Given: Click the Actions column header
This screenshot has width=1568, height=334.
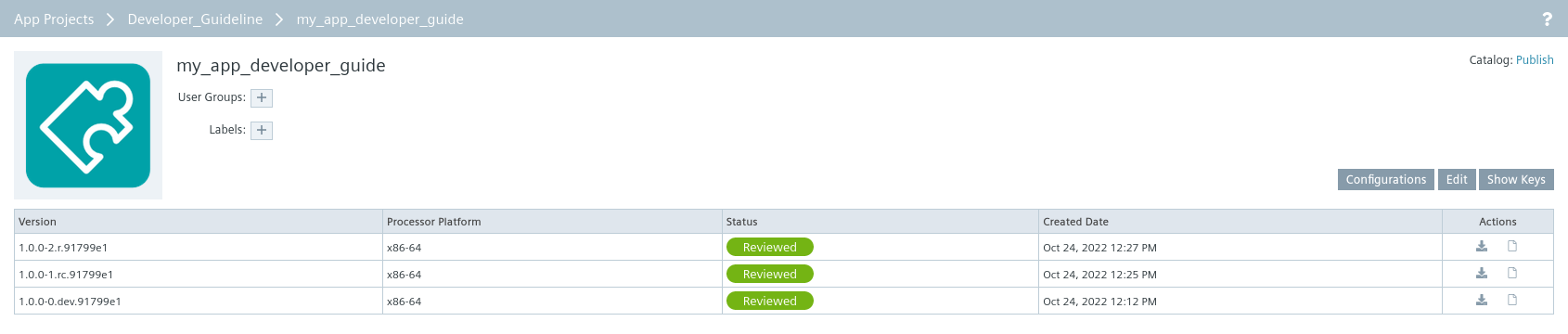Looking at the screenshot, I should (x=1497, y=222).
